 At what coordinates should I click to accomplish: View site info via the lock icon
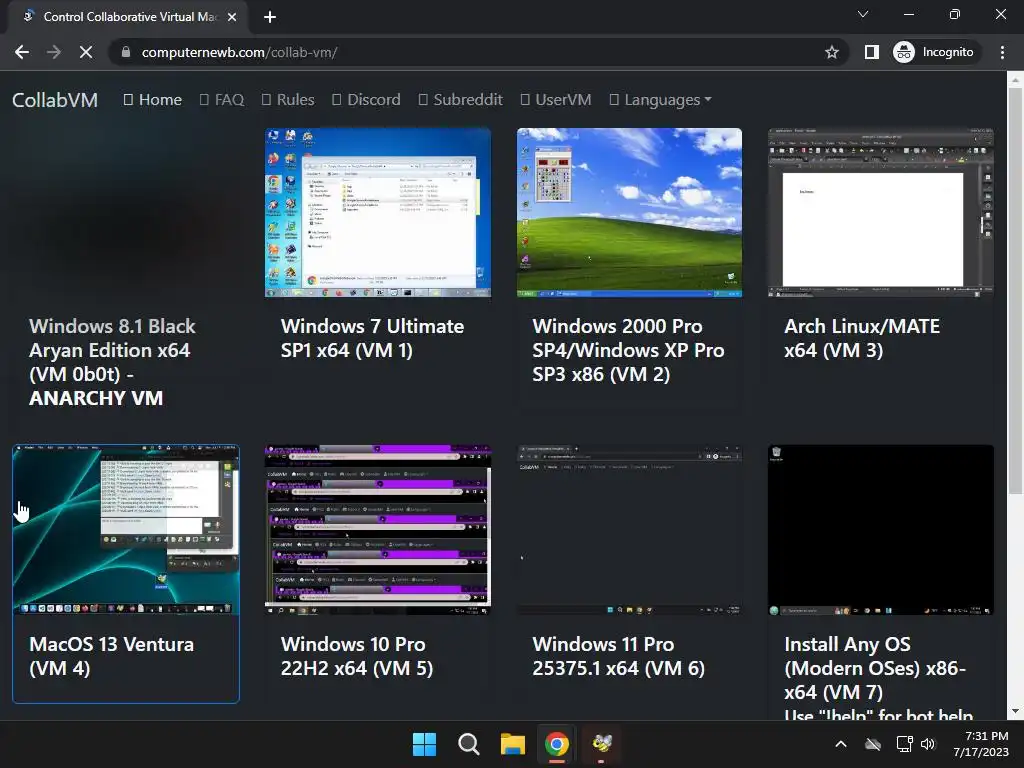pyautogui.click(x=126, y=52)
